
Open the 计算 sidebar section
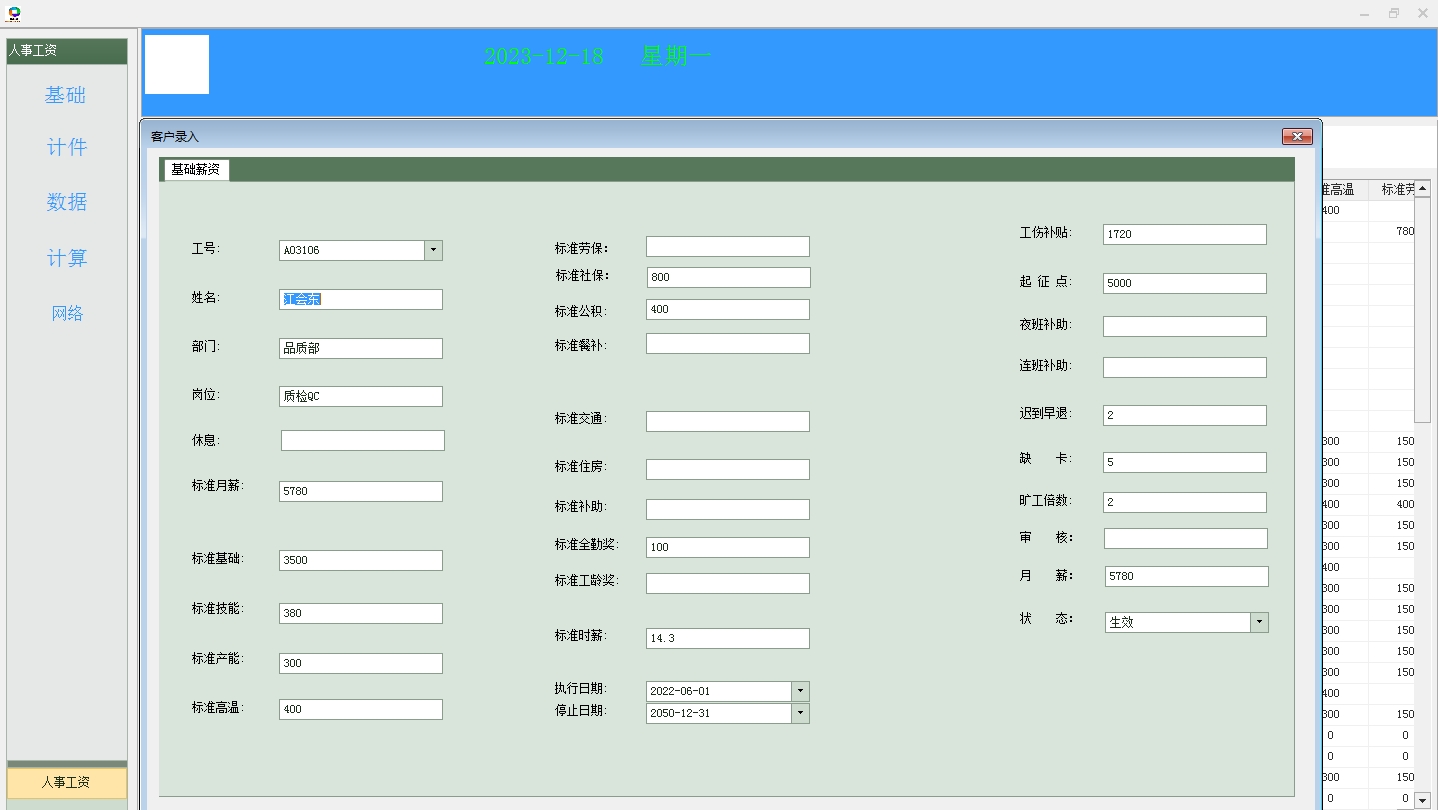tap(66, 258)
